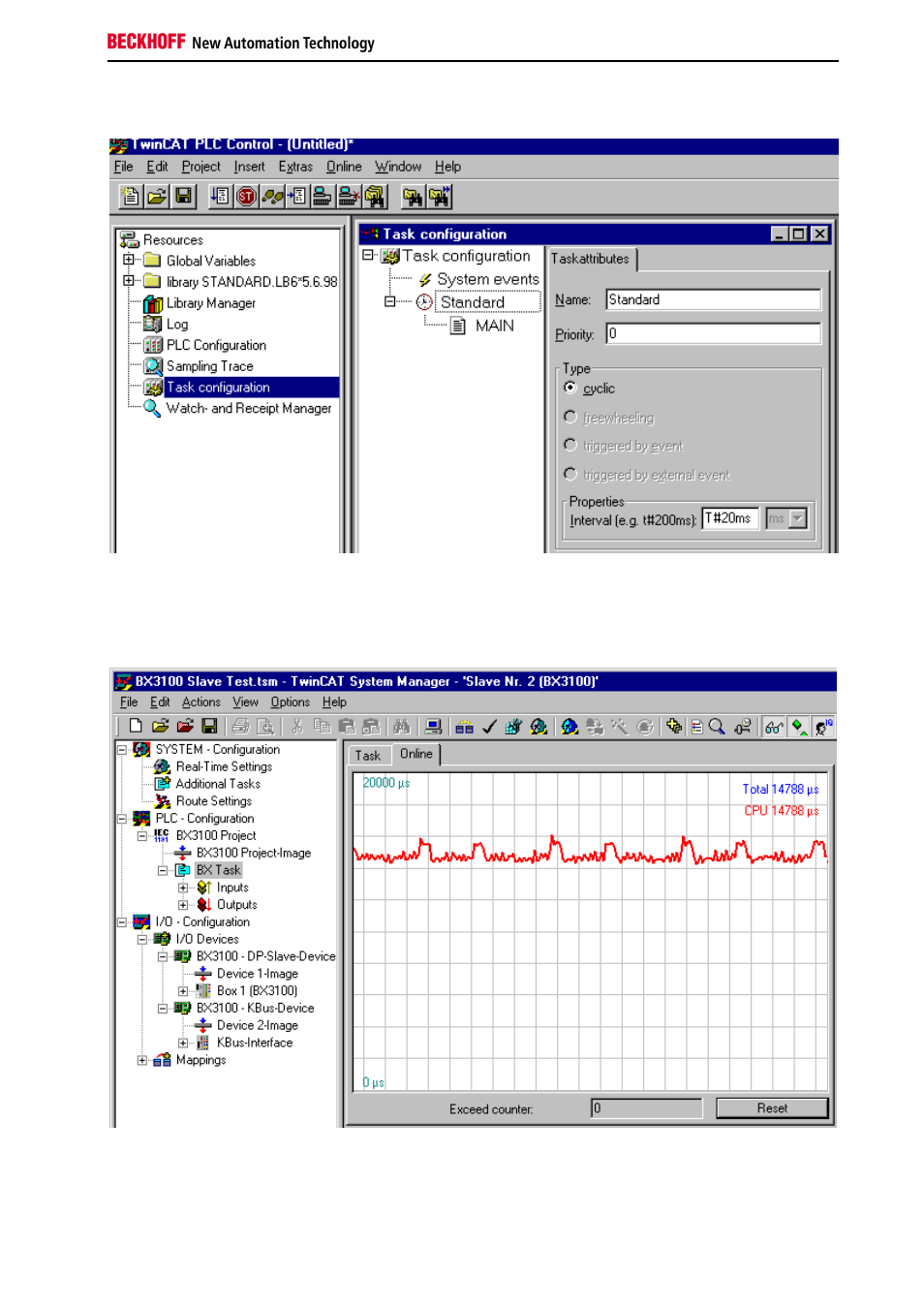Click Search magnifier icon in System Manager toolbar

pyautogui.click(x=717, y=726)
